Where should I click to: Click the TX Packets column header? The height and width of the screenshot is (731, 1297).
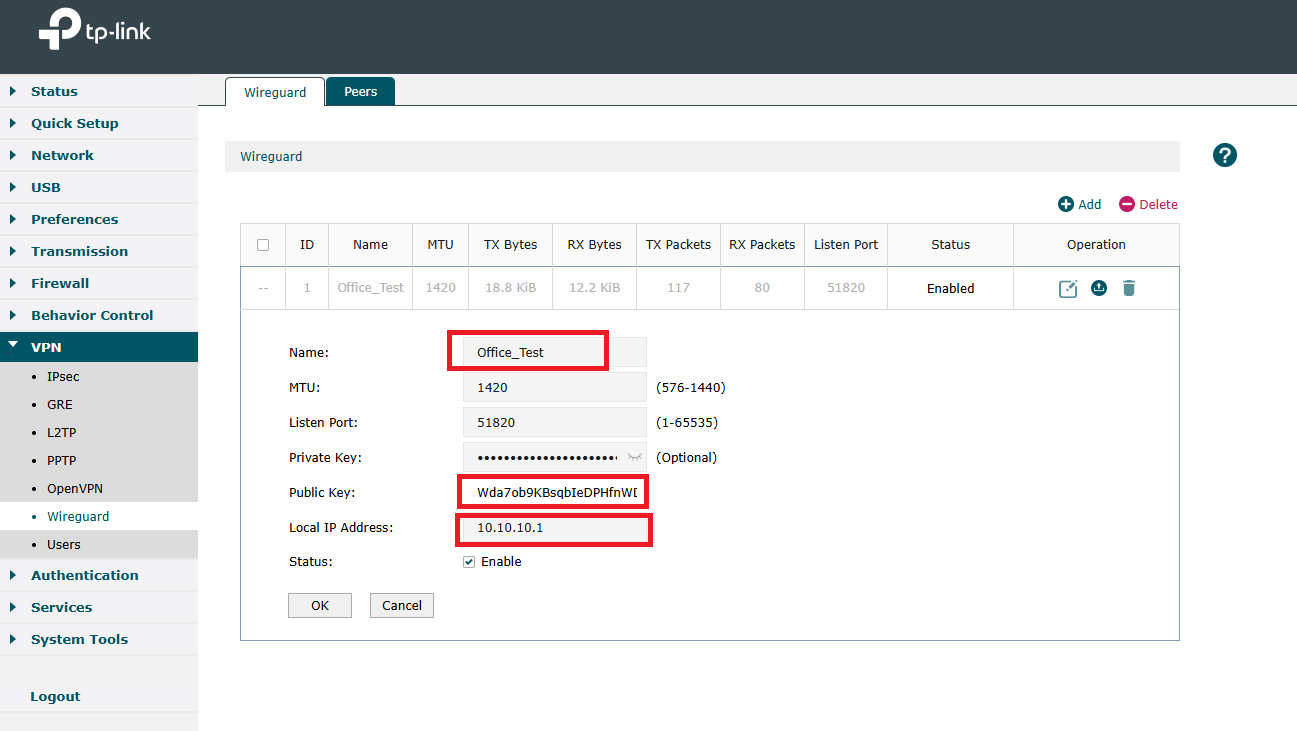tap(679, 245)
